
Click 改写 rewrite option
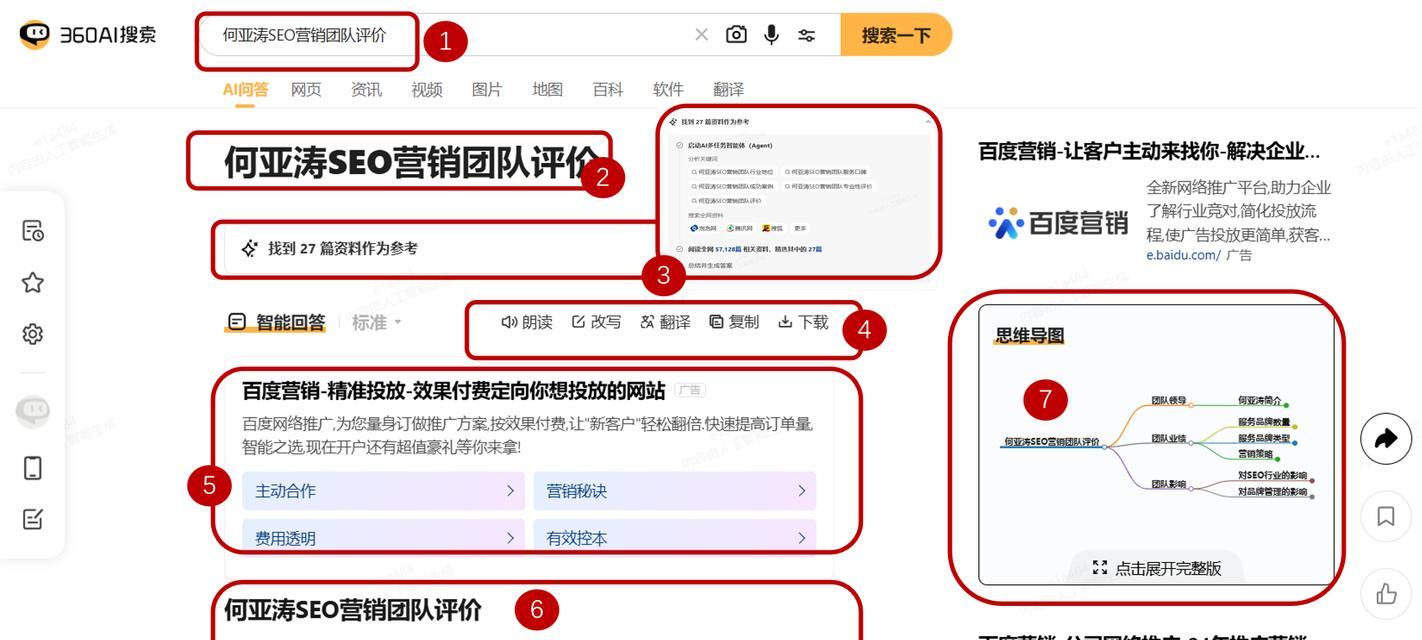coord(596,322)
